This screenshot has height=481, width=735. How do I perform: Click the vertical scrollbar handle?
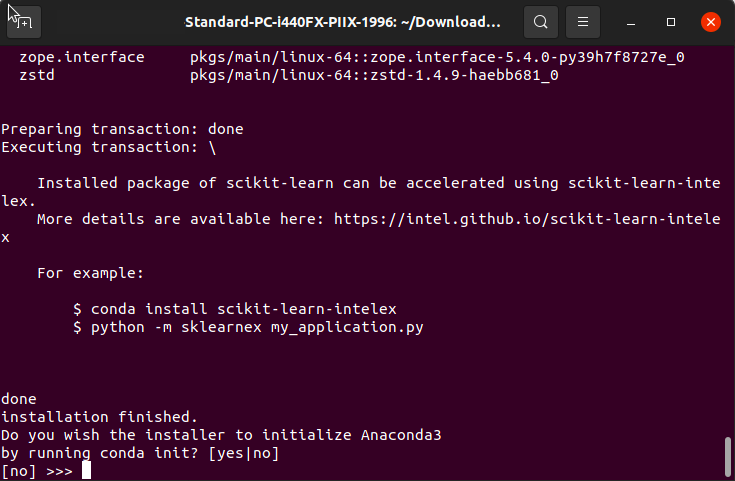click(x=728, y=457)
